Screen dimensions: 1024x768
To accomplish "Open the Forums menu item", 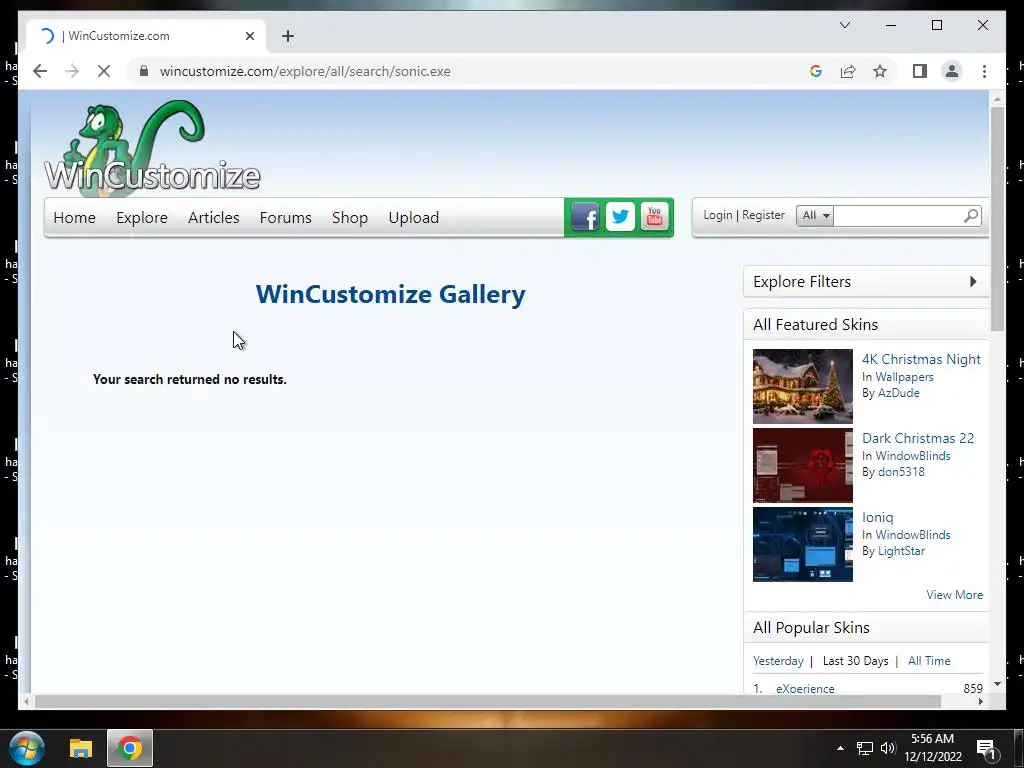I will click(x=285, y=217).
